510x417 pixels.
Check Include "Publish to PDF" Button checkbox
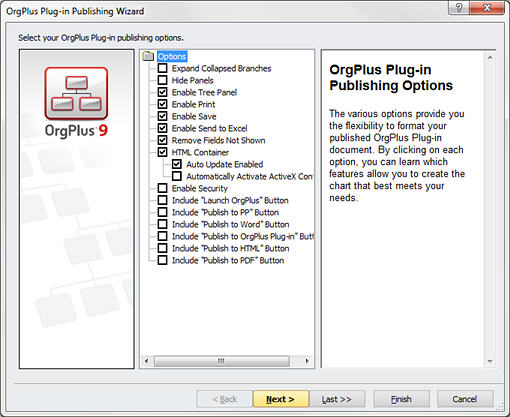162,260
